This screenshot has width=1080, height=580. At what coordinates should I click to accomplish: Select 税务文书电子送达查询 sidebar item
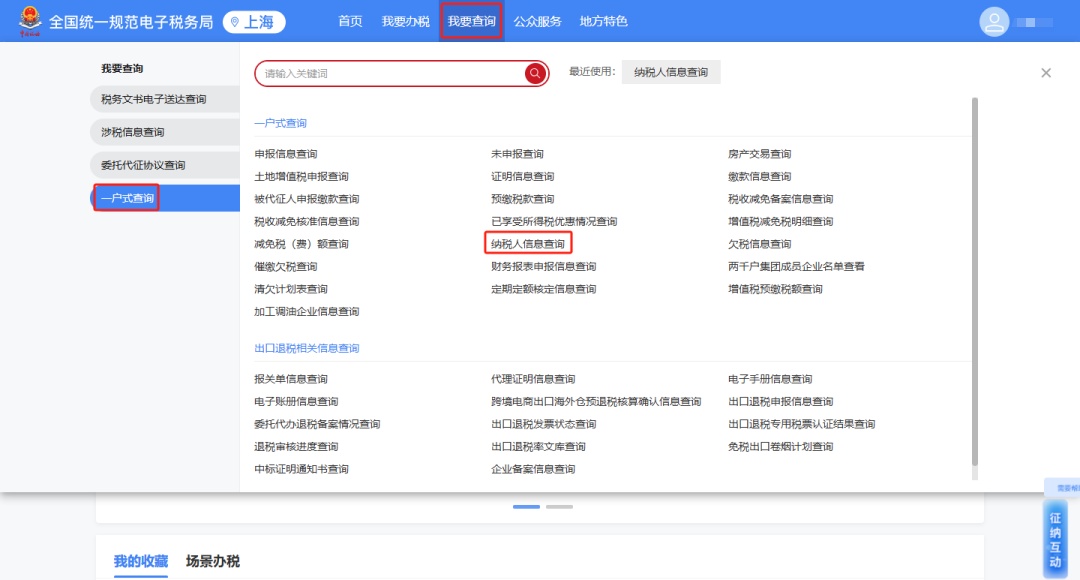[153, 99]
